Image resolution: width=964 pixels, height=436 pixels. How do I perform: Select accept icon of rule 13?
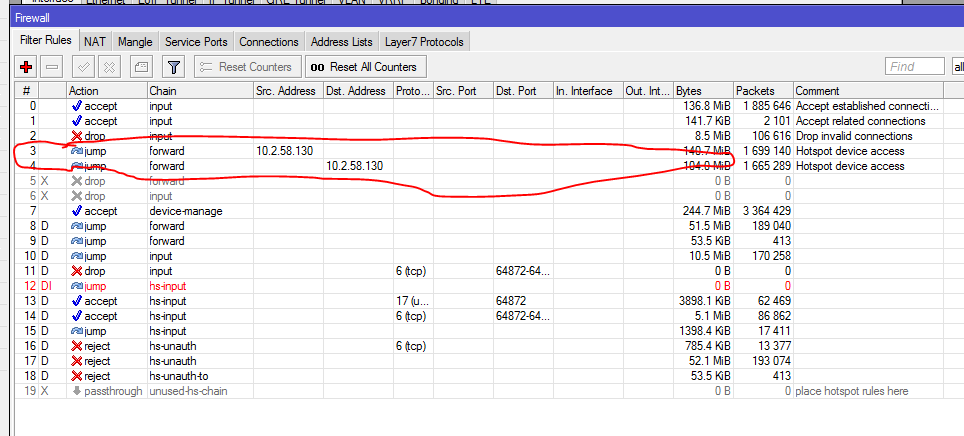click(x=77, y=301)
